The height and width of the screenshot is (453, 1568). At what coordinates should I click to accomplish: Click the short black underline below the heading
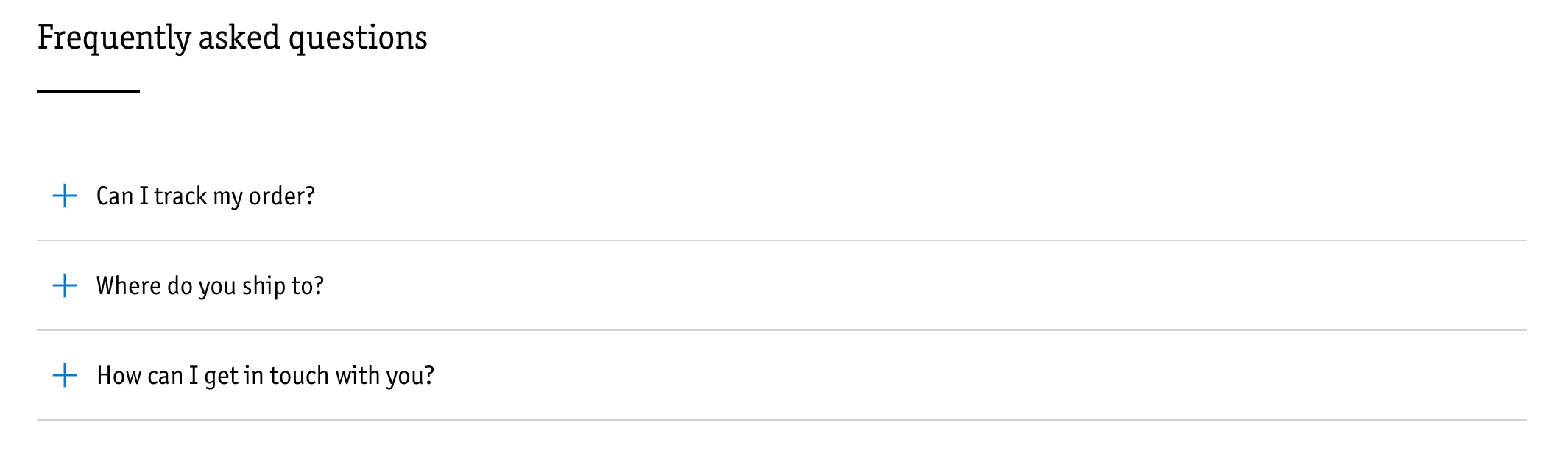pos(88,91)
